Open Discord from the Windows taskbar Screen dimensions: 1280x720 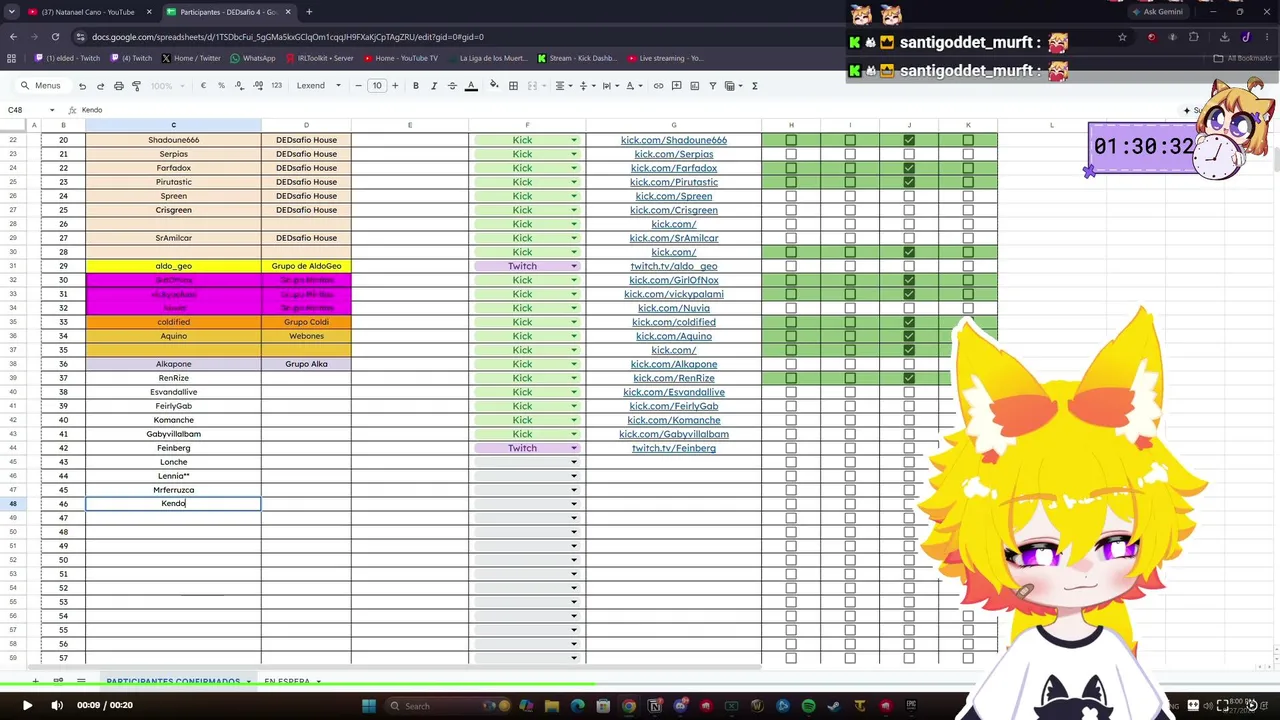point(681,706)
